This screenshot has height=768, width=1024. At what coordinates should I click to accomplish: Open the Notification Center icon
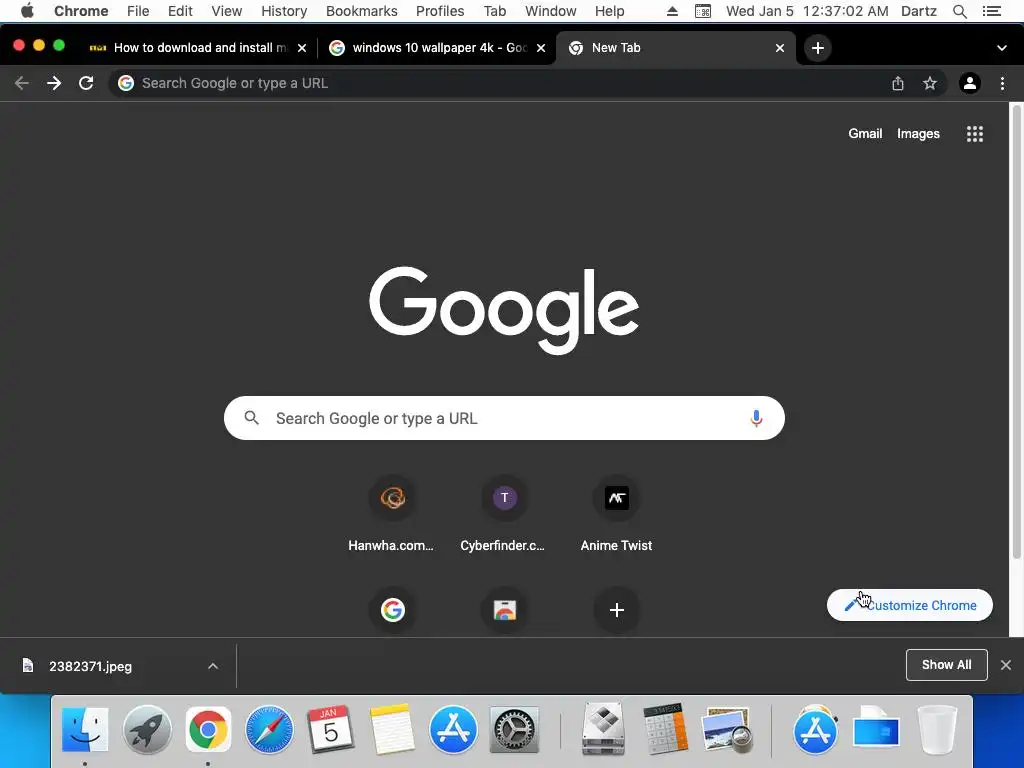tap(991, 11)
